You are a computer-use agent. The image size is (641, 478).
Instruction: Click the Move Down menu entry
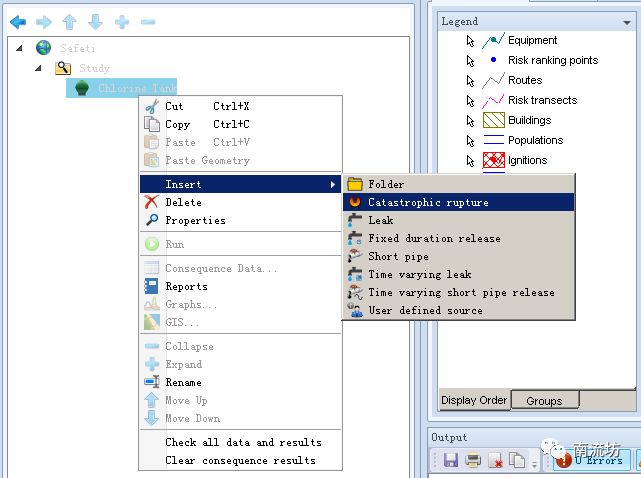[x=240, y=418]
